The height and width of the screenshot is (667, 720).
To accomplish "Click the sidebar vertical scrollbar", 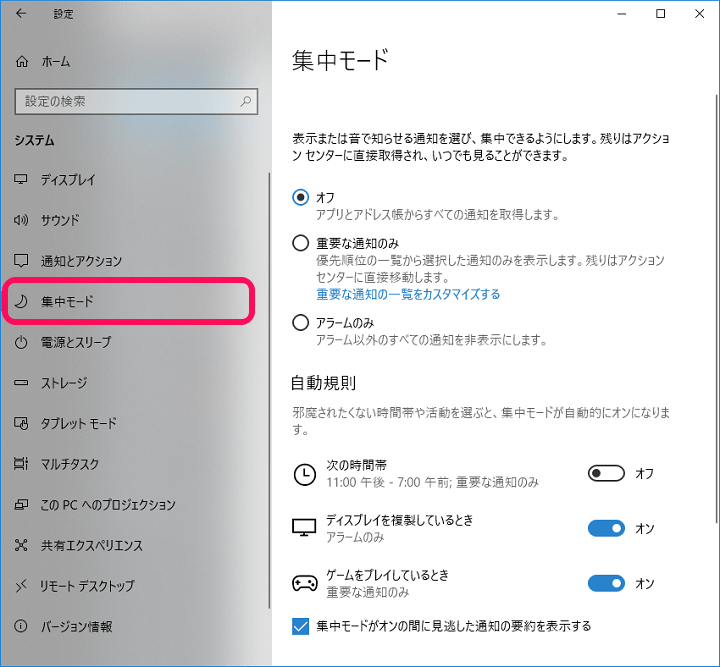I will coord(269,390).
